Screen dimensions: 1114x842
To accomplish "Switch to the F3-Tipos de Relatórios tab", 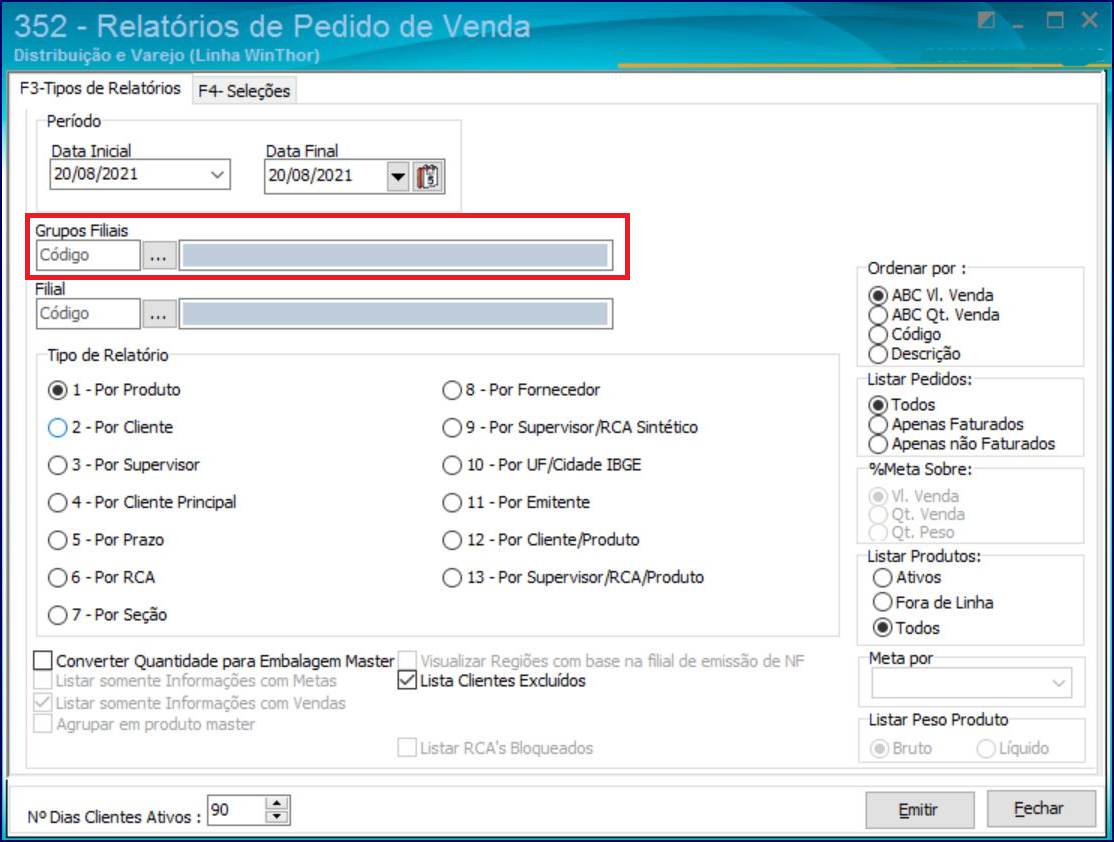I will pyautogui.click(x=99, y=88).
